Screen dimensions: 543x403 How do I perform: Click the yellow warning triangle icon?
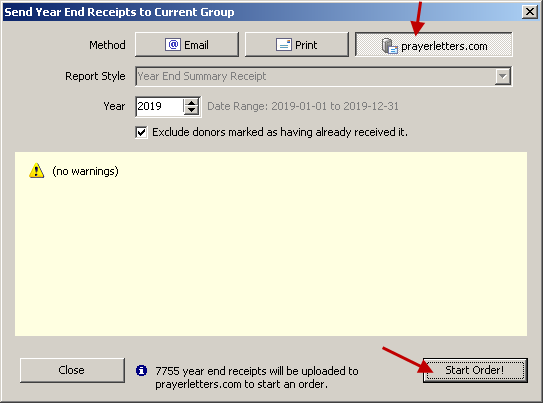click(36, 171)
